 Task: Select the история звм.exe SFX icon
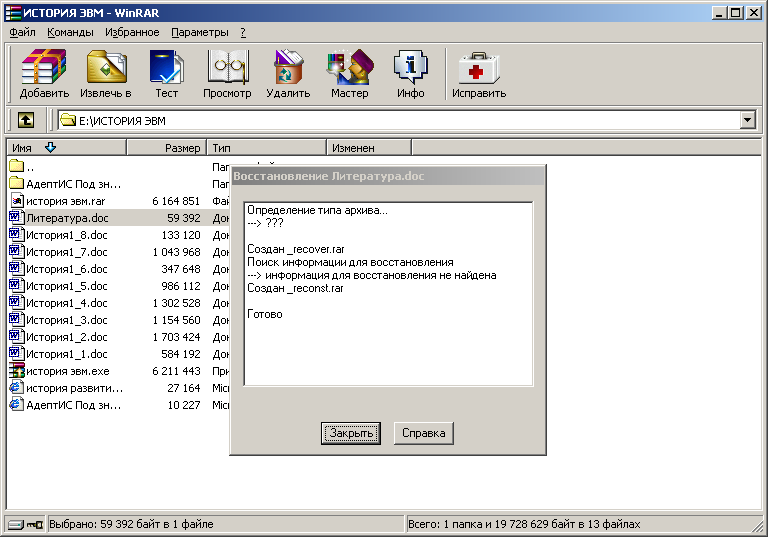click(17, 370)
